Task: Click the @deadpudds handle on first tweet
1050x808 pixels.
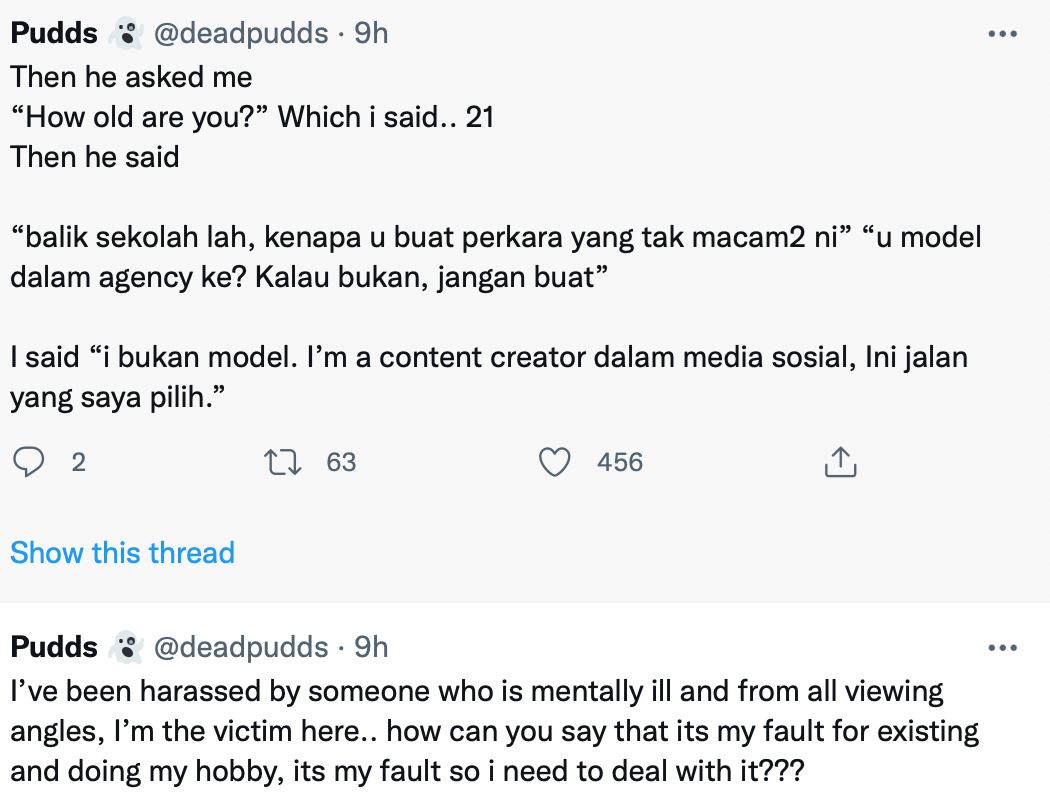Action: point(240,33)
